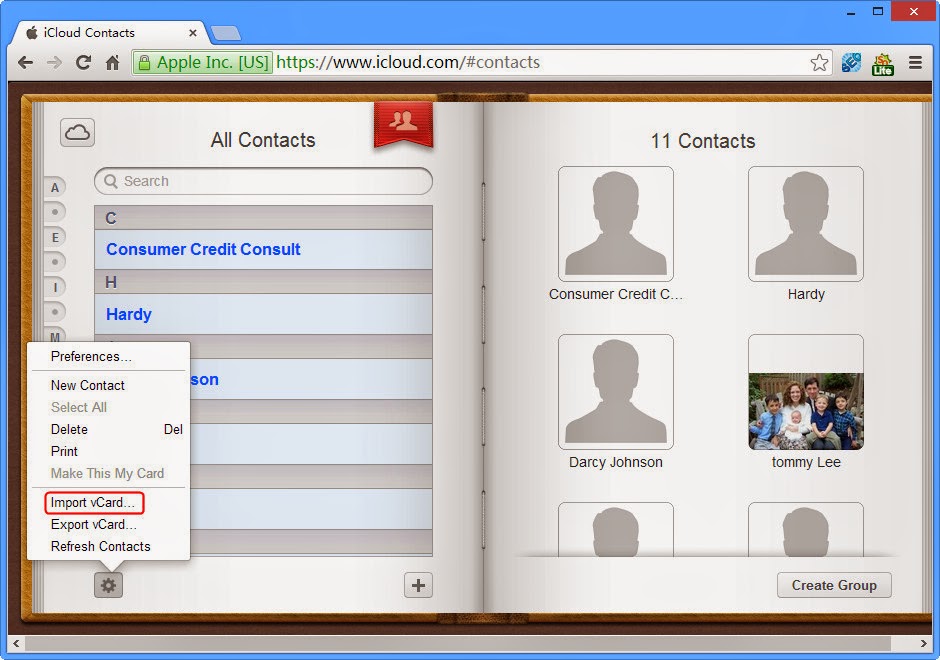940x660 pixels.
Task: Open tommy Lee family photo thumbnail
Action: [806, 392]
